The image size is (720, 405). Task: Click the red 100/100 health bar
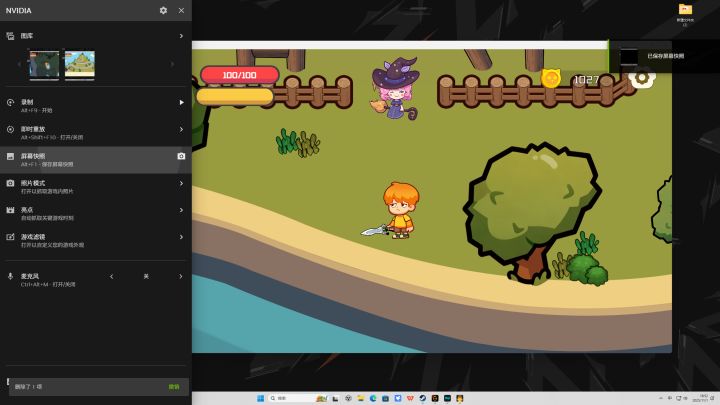coord(240,75)
